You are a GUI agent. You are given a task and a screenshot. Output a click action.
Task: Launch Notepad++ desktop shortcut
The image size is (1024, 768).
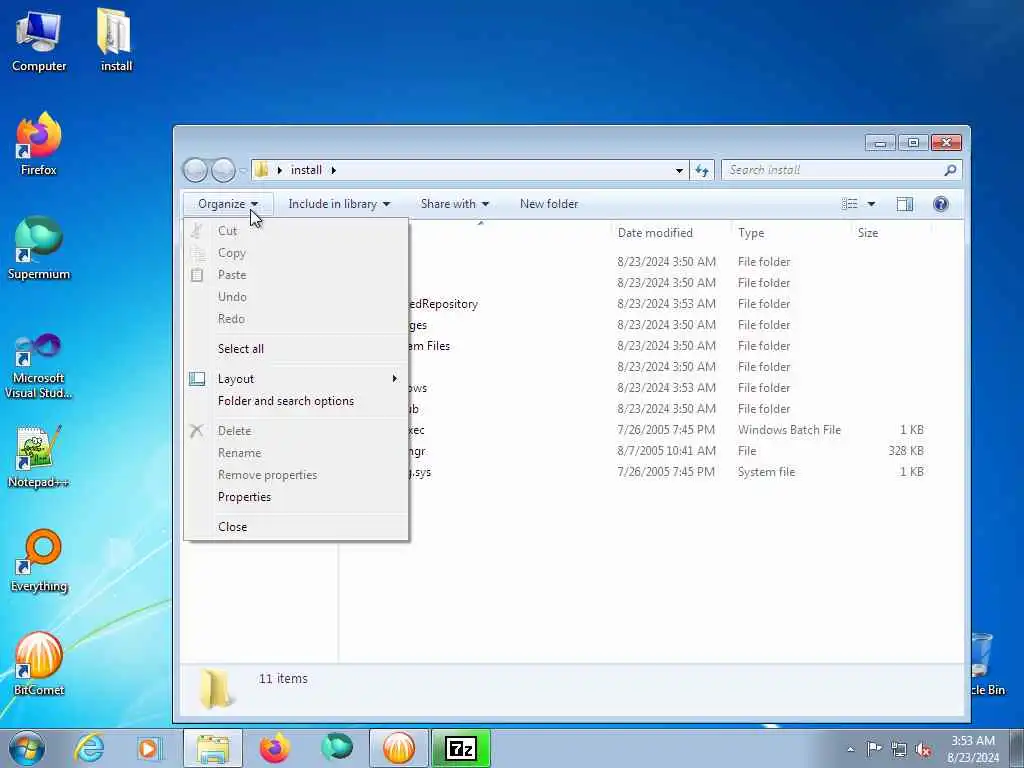click(39, 456)
